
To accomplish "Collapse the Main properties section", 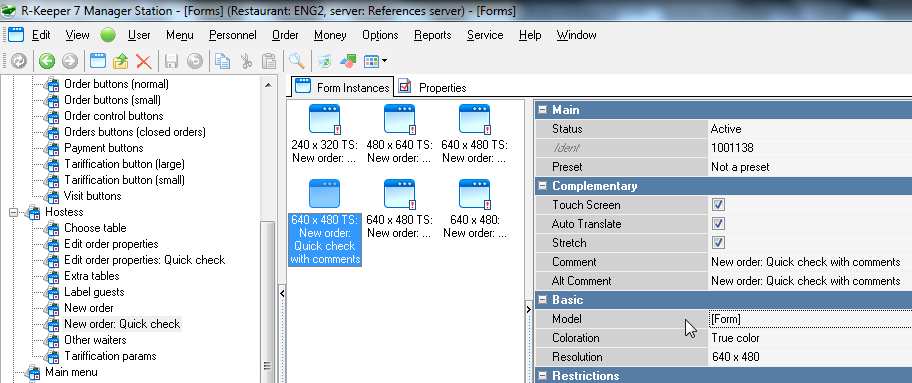I will (x=543, y=109).
